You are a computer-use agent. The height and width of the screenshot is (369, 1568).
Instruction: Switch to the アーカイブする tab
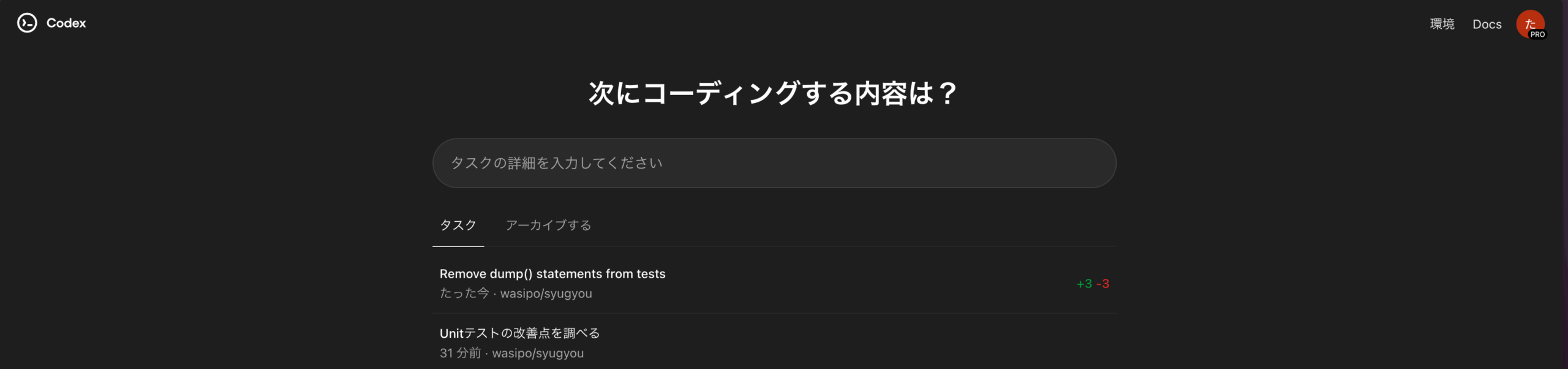coord(548,225)
